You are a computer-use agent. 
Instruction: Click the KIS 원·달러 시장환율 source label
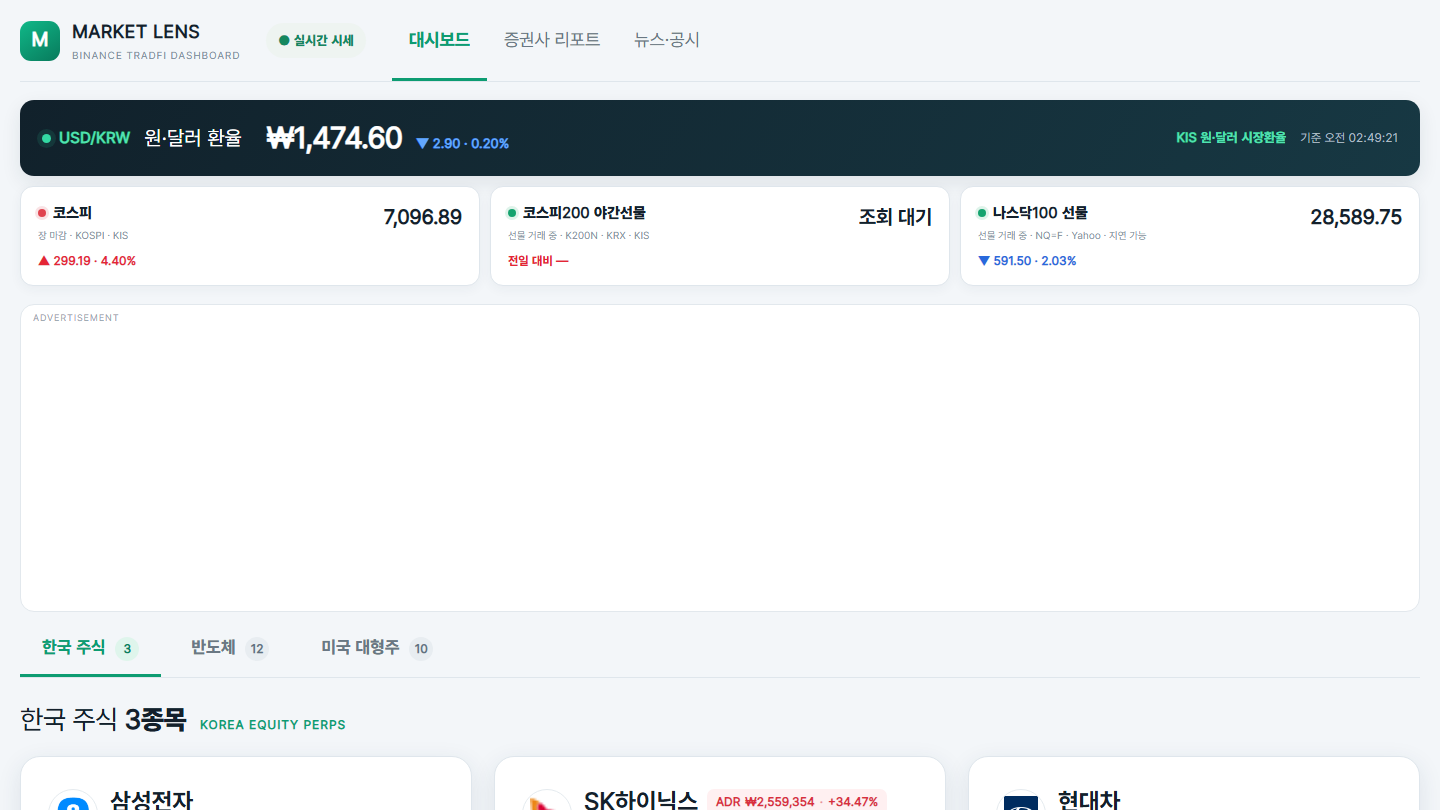pyautogui.click(x=1231, y=138)
